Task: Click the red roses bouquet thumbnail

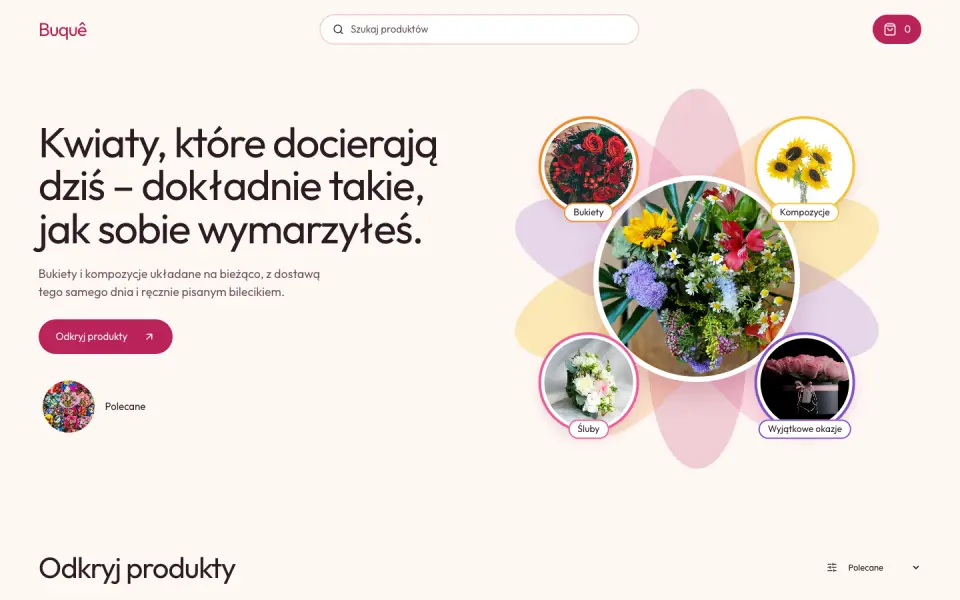Action: [x=588, y=165]
